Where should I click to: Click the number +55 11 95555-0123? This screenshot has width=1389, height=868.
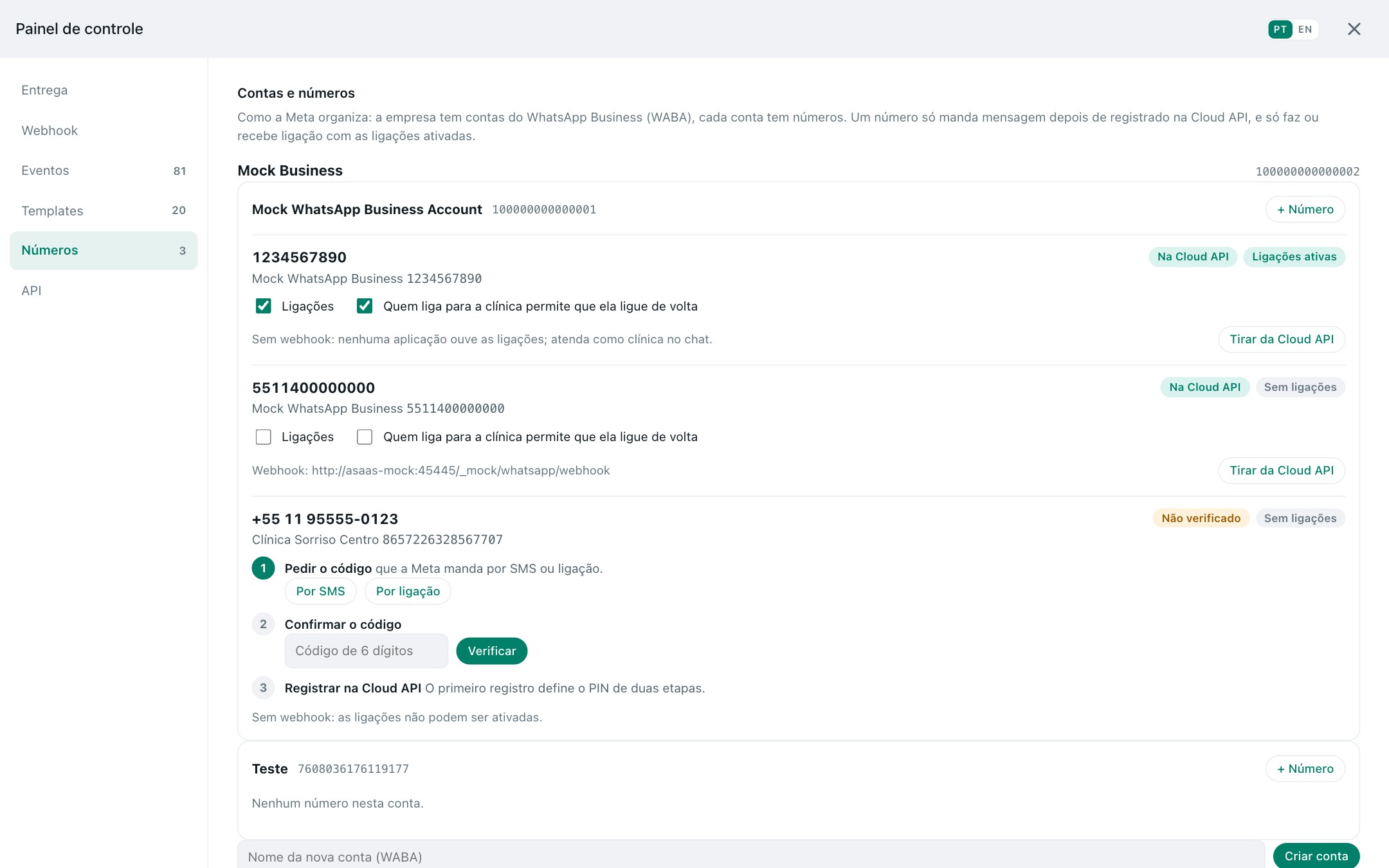(325, 519)
